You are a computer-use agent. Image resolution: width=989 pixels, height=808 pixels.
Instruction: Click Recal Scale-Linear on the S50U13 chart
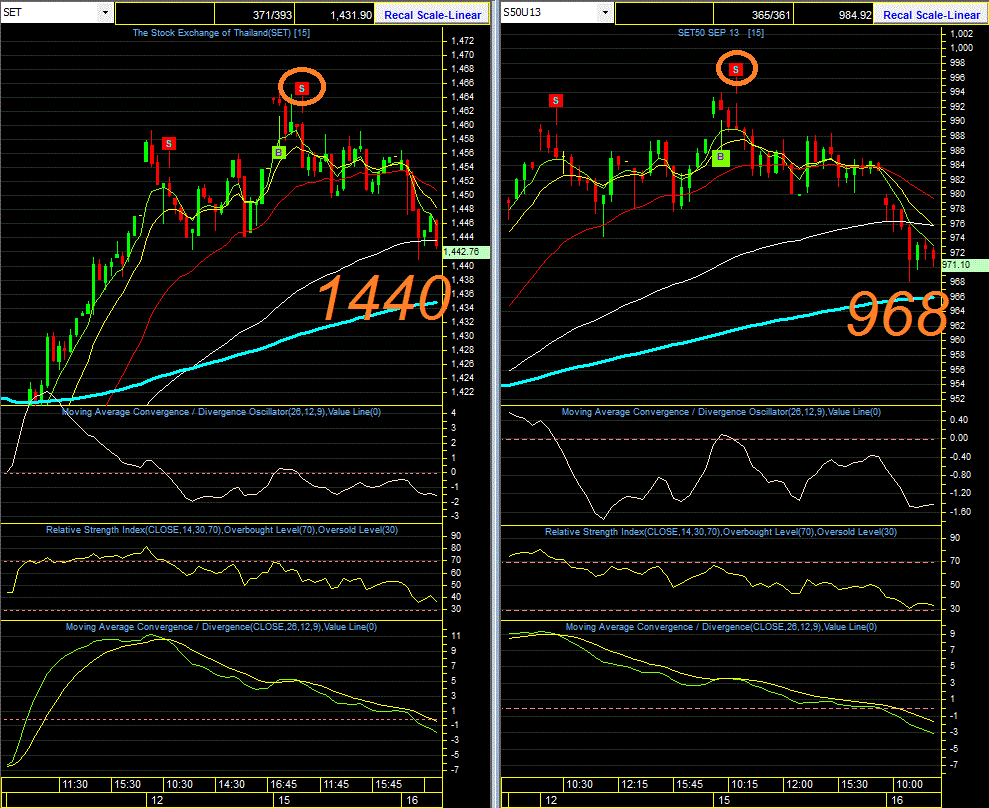click(931, 15)
